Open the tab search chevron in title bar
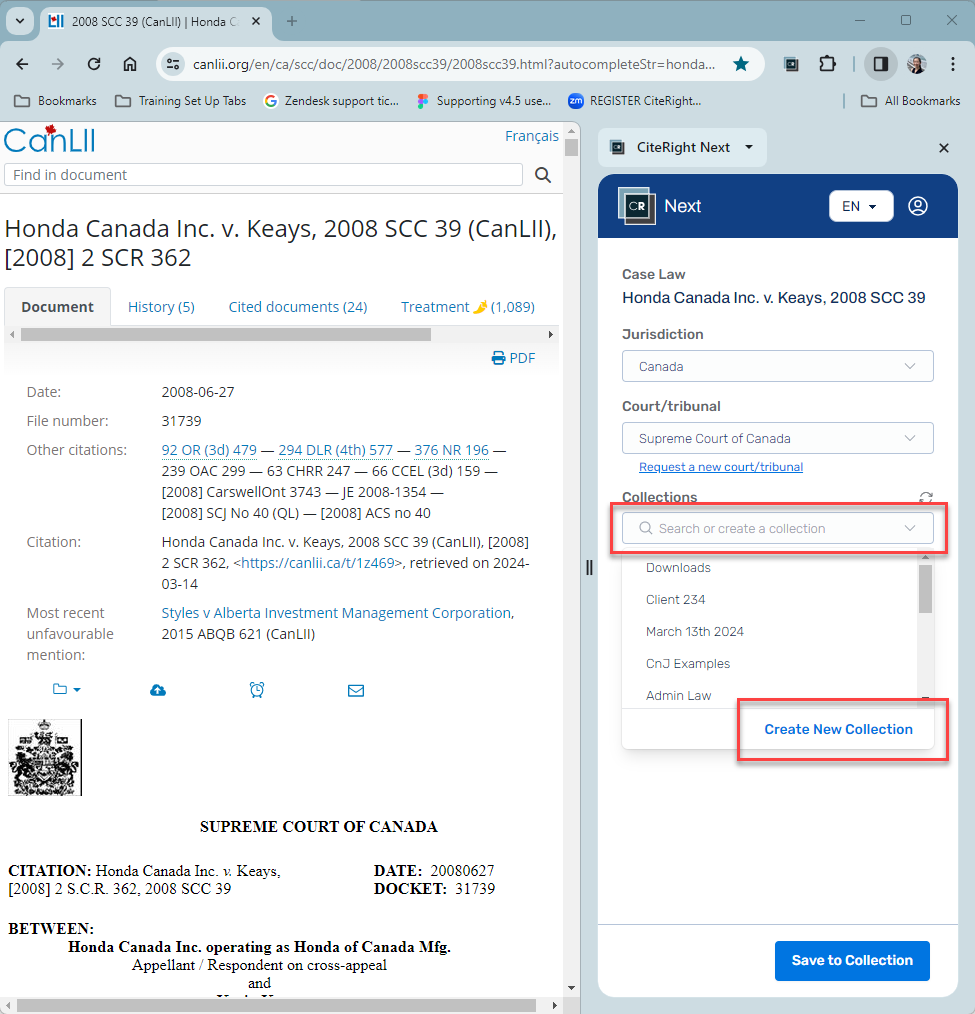The height and width of the screenshot is (1014, 975). pos(20,21)
